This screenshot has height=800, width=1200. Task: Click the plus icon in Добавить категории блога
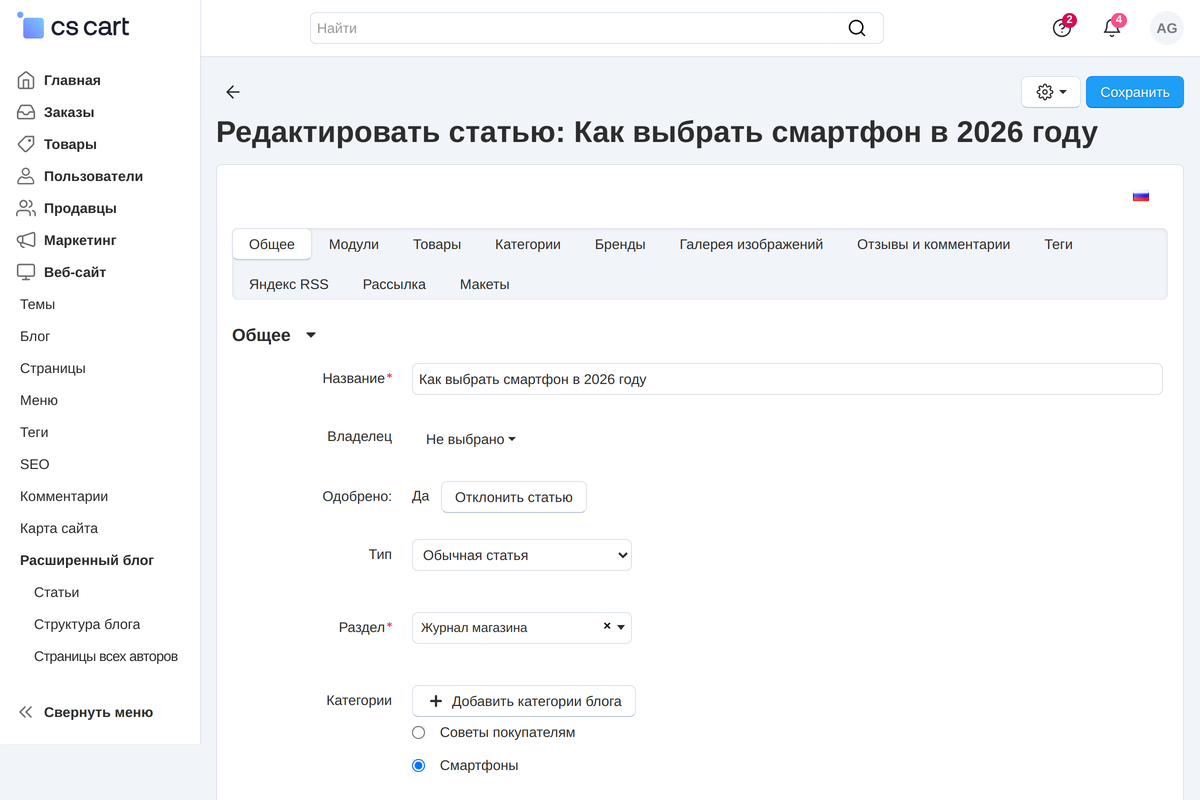coord(436,701)
